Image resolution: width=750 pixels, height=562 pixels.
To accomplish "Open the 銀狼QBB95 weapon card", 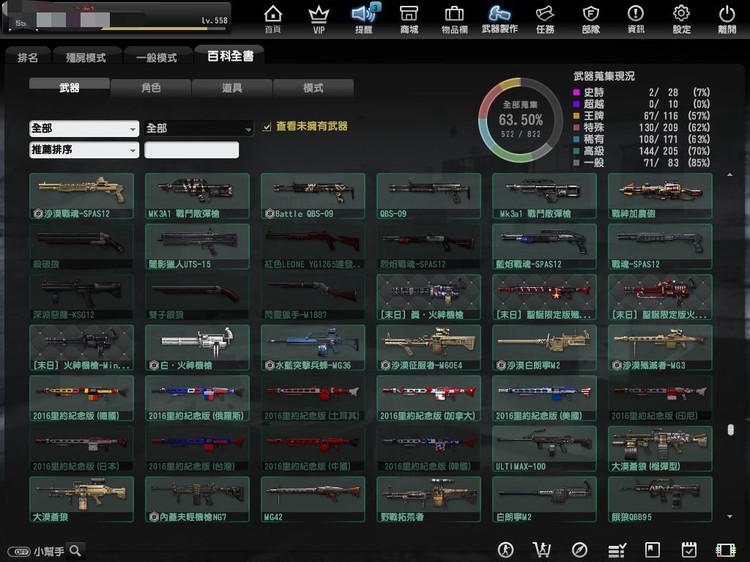I will pyautogui.click(x=660, y=499).
